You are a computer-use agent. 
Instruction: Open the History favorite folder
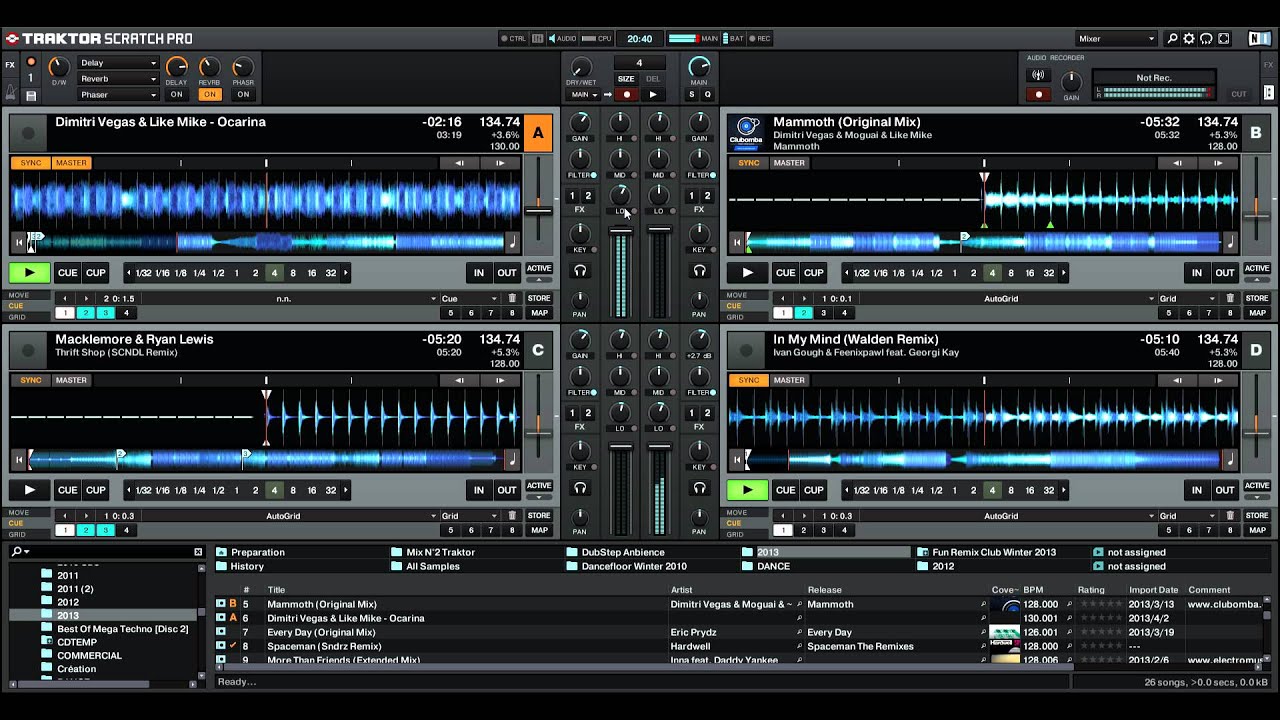[246, 566]
